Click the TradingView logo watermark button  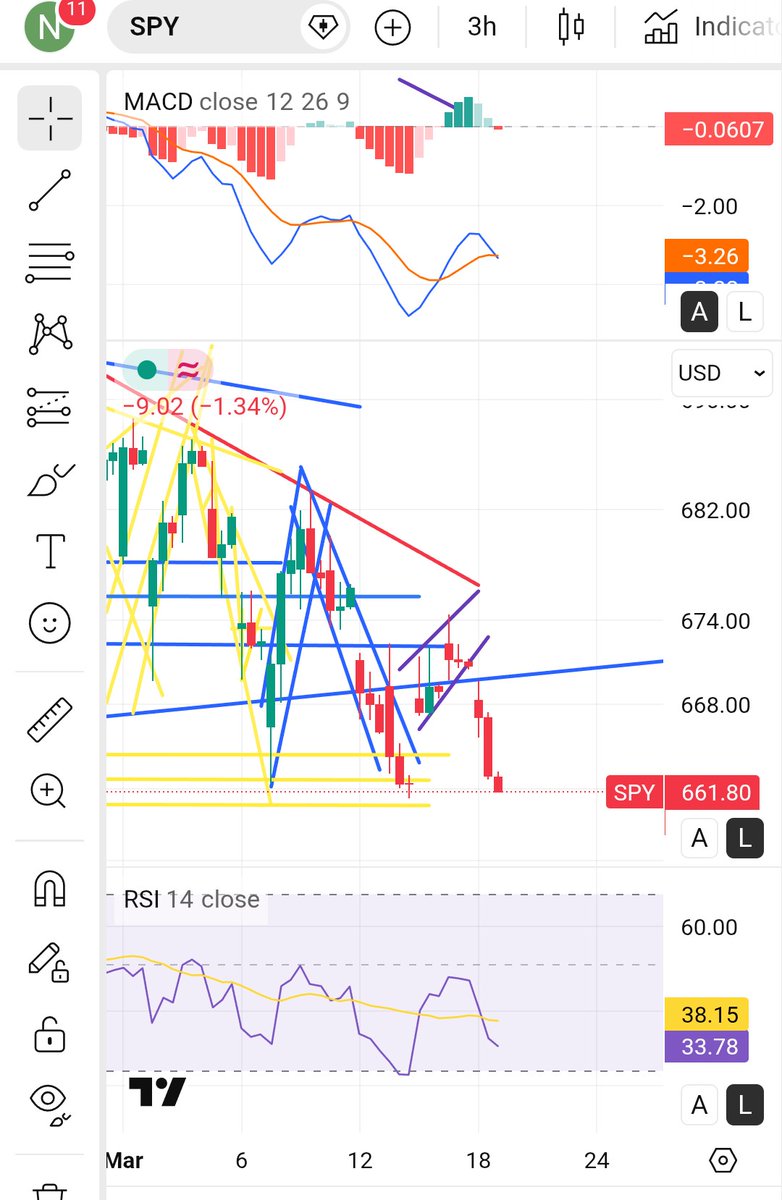pos(157,1092)
